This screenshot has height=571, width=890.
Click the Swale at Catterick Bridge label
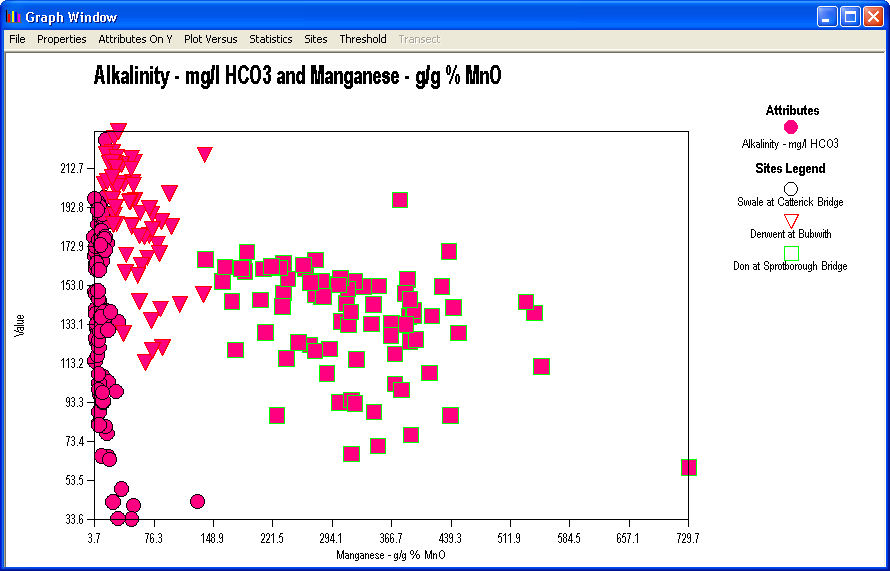tap(790, 202)
